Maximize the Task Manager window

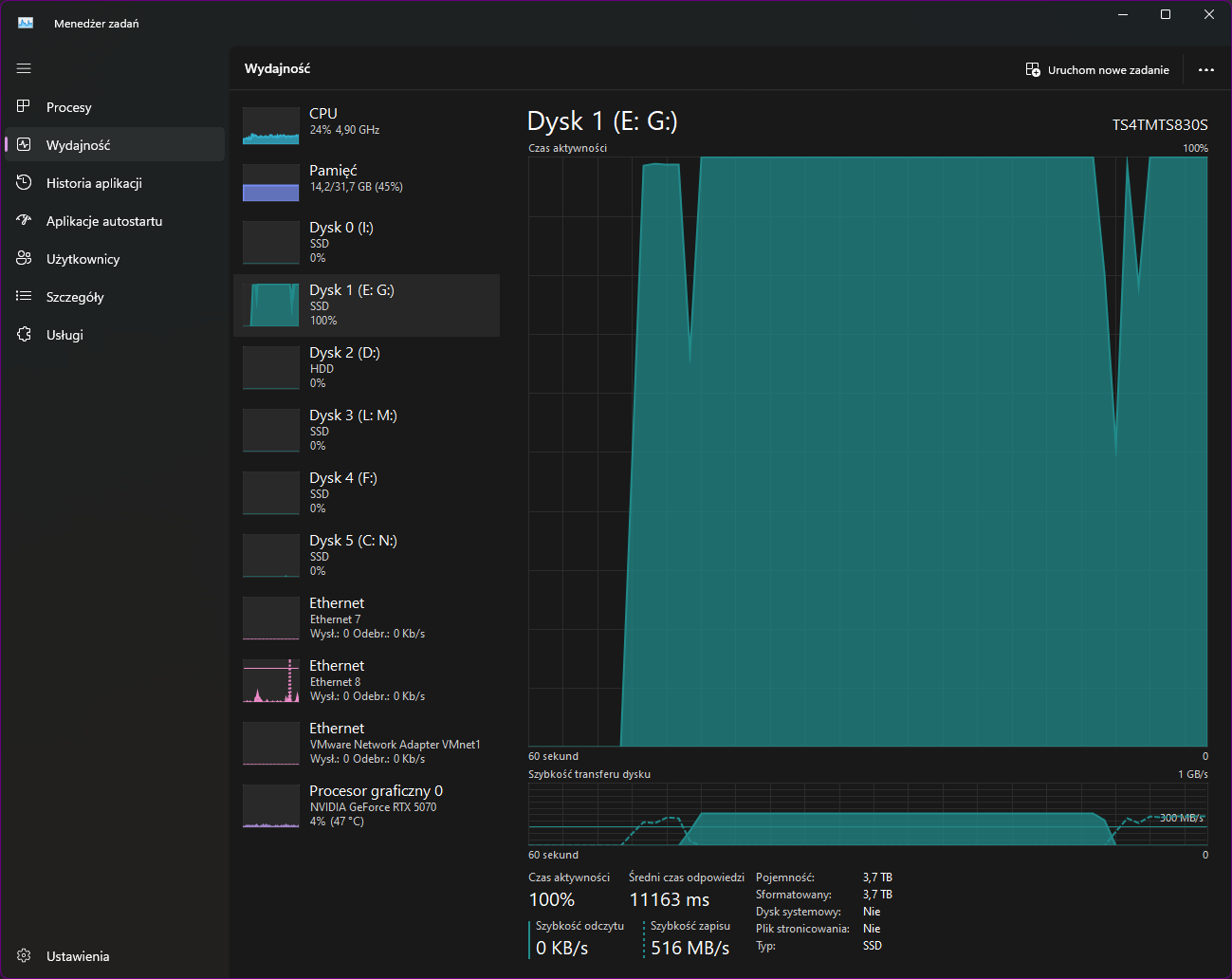(x=1166, y=14)
